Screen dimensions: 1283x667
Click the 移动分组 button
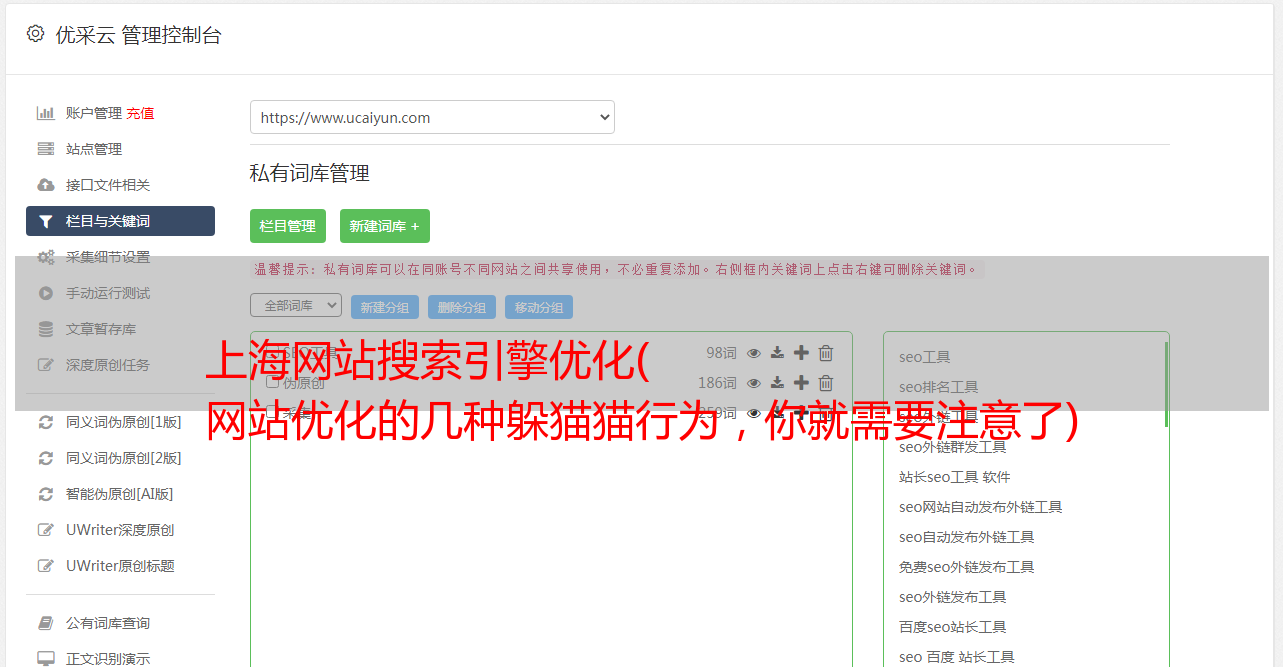click(x=539, y=307)
